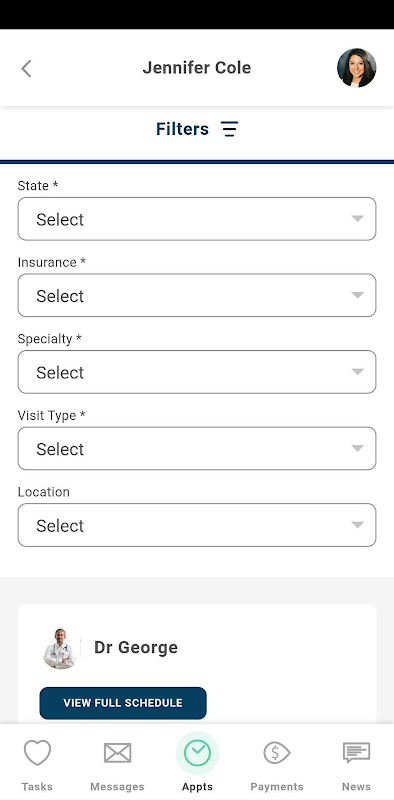The image size is (394, 800).
Task: Switch to the Messages tab label
Action: point(117,787)
